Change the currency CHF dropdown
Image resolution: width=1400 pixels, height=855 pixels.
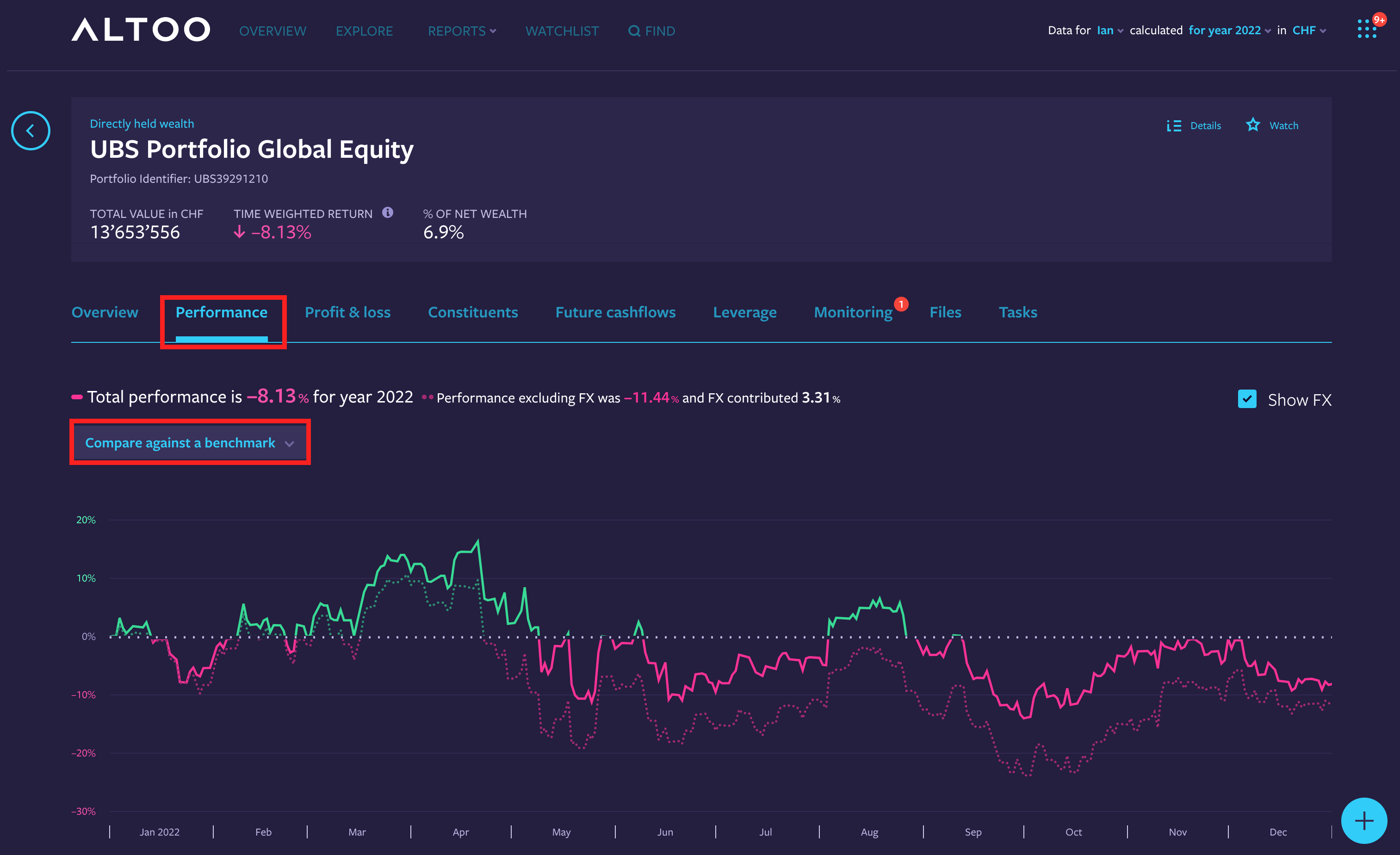(x=1308, y=31)
